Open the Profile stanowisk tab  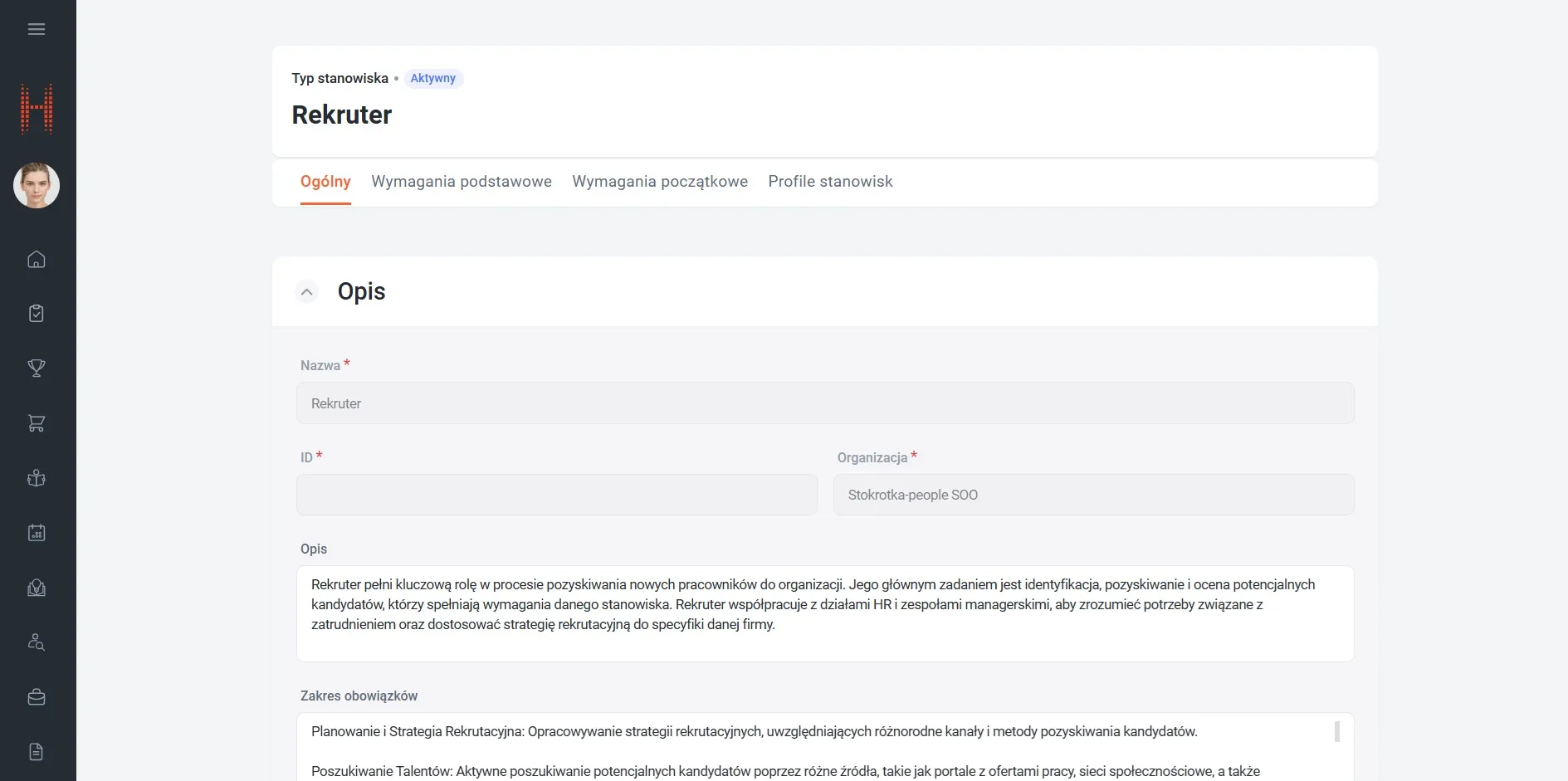(830, 182)
